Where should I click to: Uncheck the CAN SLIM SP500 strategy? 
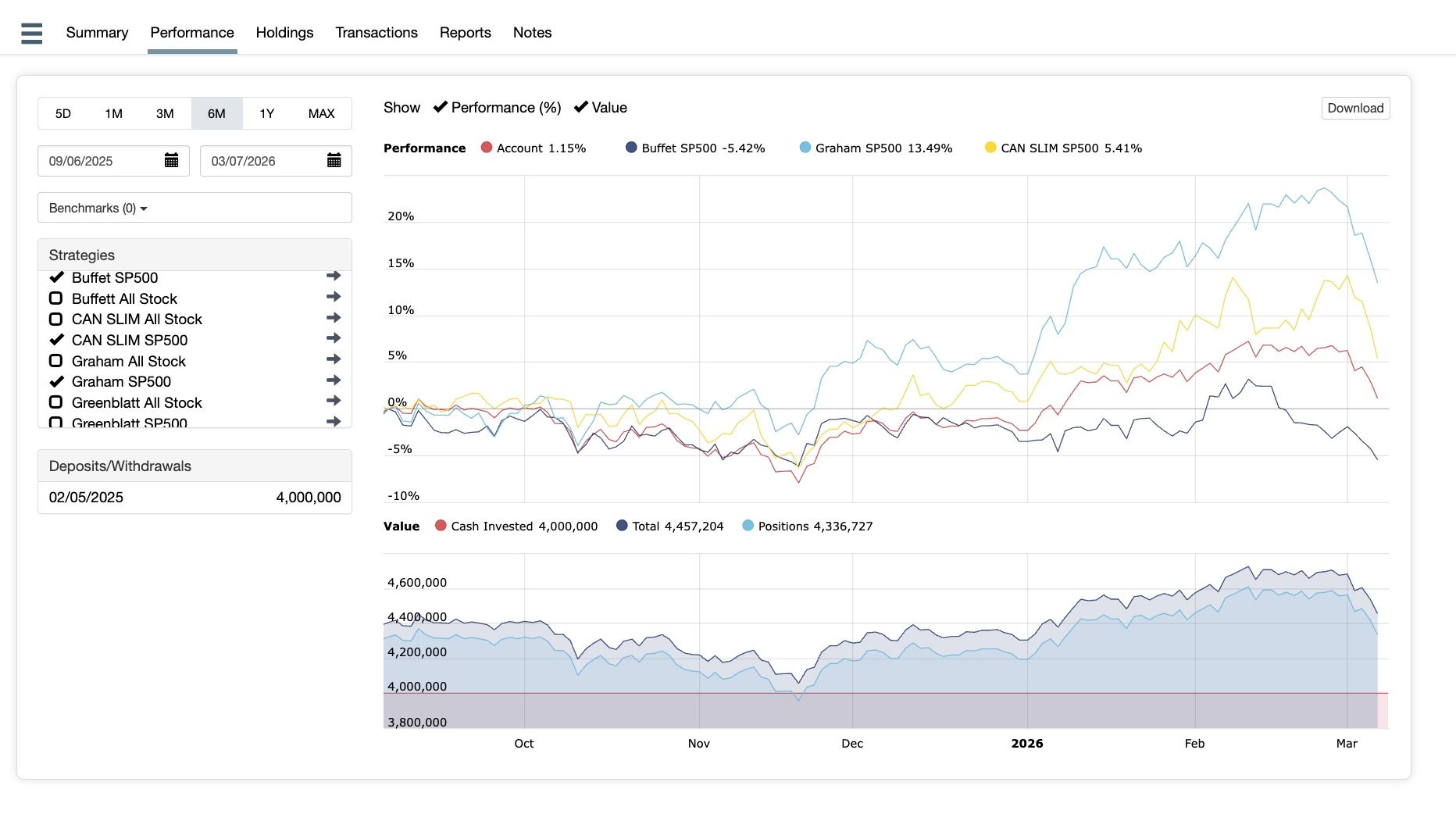point(56,340)
